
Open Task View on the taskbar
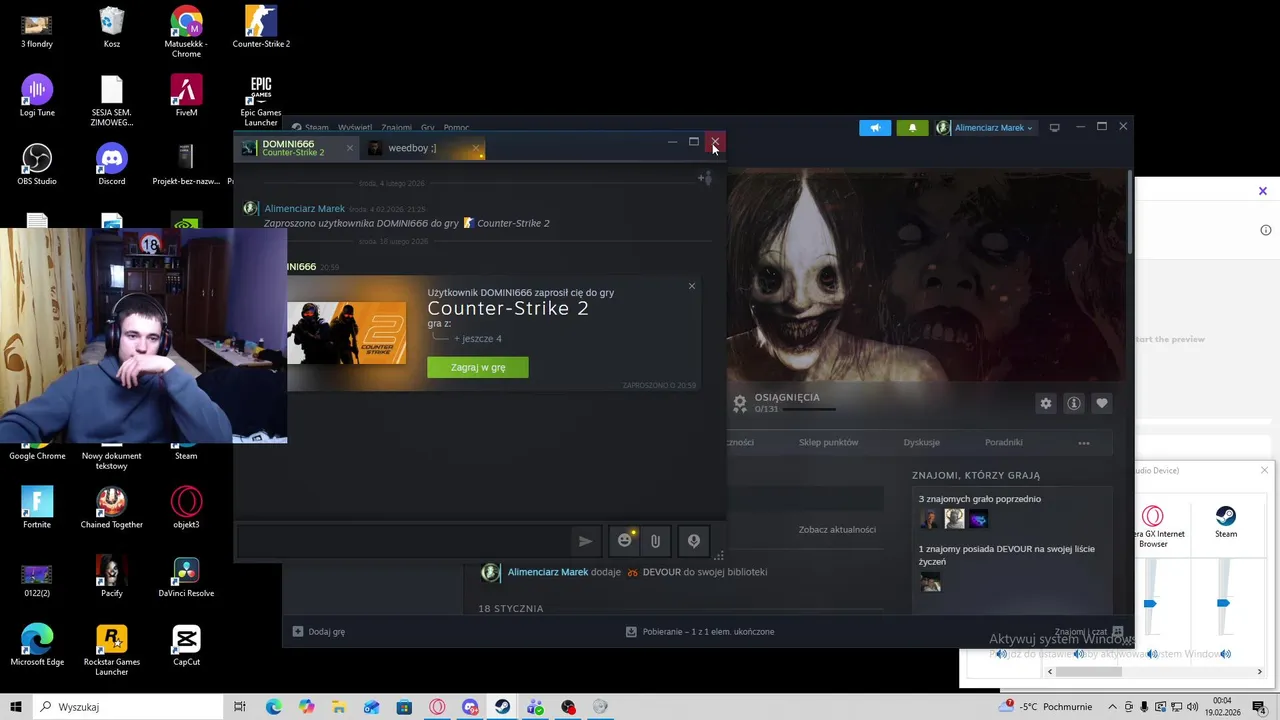pos(240,707)
